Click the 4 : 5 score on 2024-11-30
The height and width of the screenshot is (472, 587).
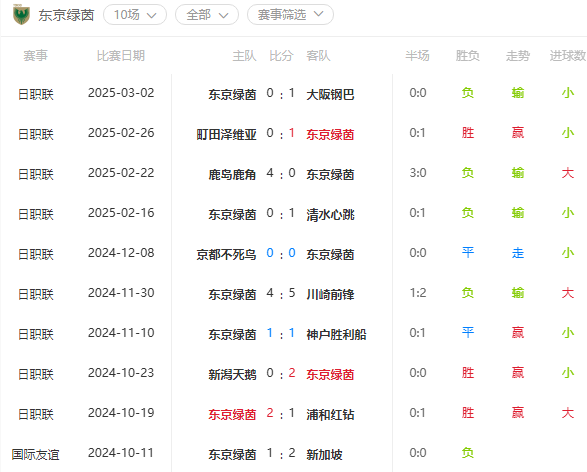[281, 293]
